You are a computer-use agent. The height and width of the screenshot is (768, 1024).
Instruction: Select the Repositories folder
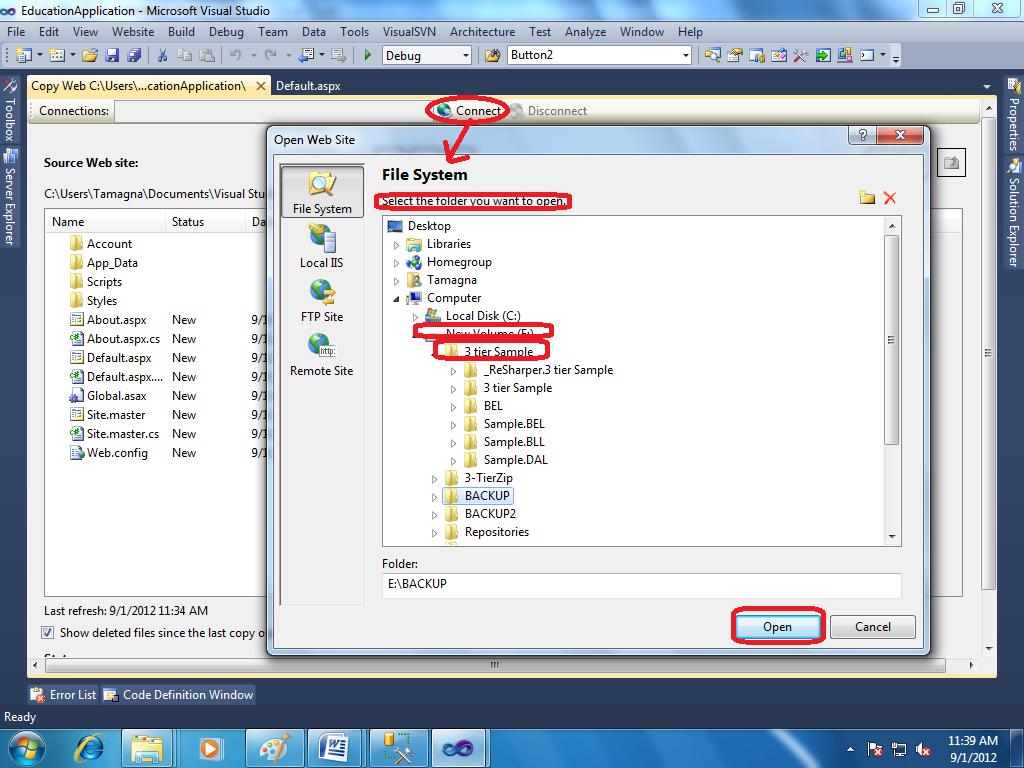tap(496, 532)
